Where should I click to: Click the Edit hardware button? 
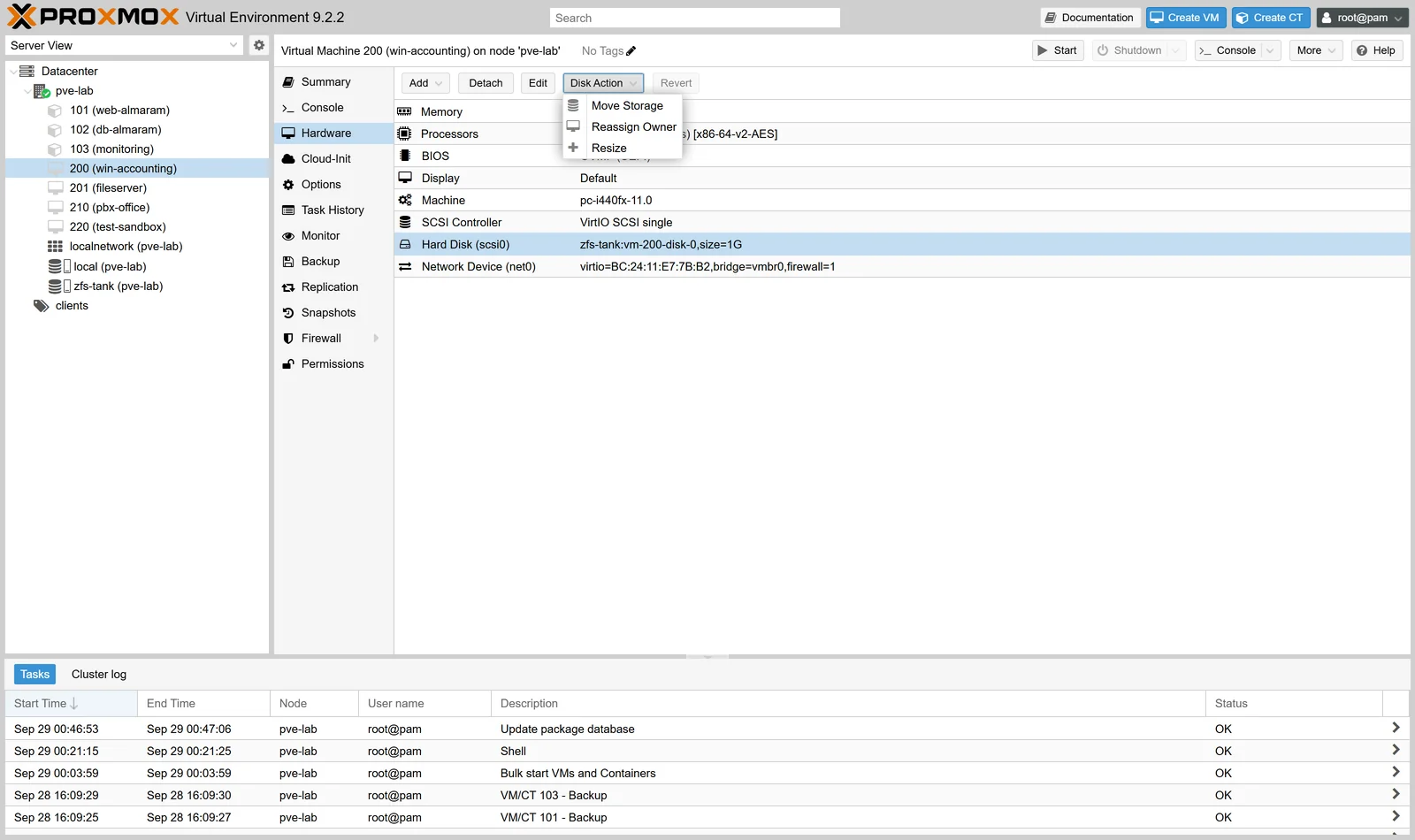538,83
